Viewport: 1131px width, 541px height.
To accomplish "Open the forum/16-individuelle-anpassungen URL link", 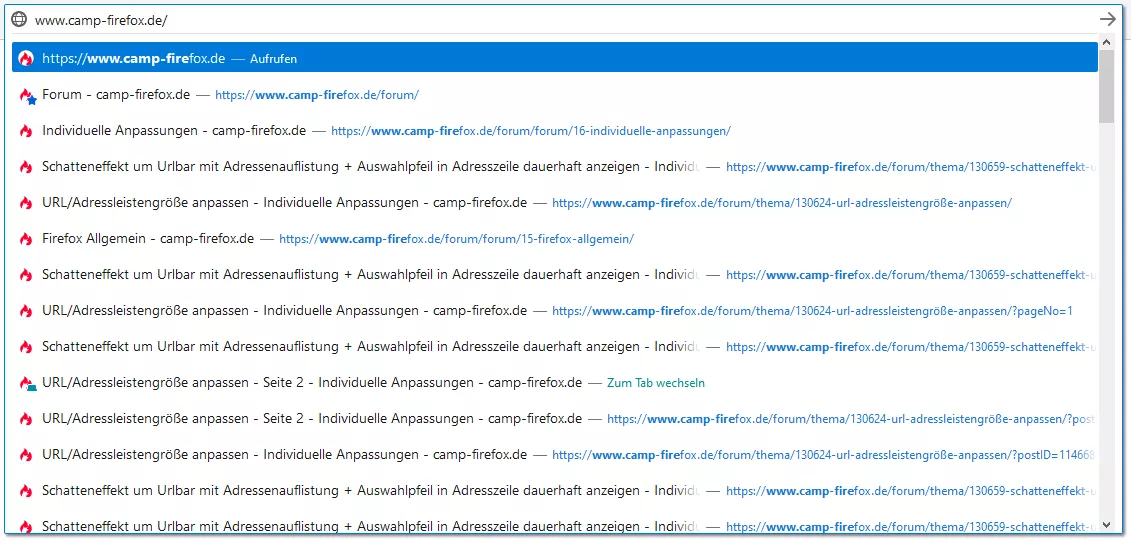I will (531, 131).
